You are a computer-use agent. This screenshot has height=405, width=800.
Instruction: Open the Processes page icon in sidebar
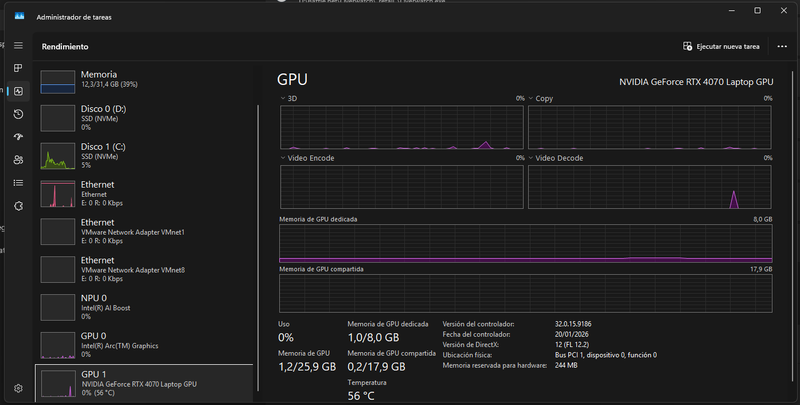pos(18,68)
